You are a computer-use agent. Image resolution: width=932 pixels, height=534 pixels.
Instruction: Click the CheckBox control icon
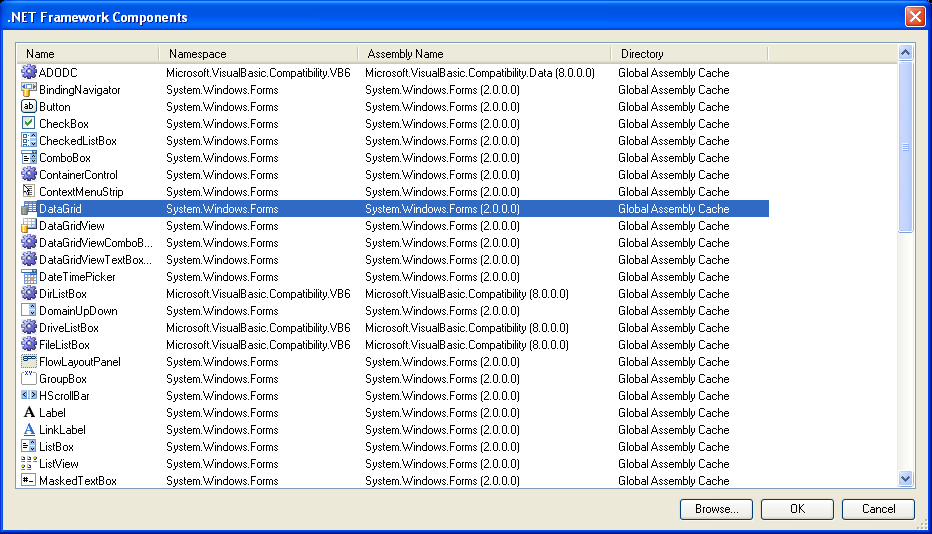click(x=29, y=123)
